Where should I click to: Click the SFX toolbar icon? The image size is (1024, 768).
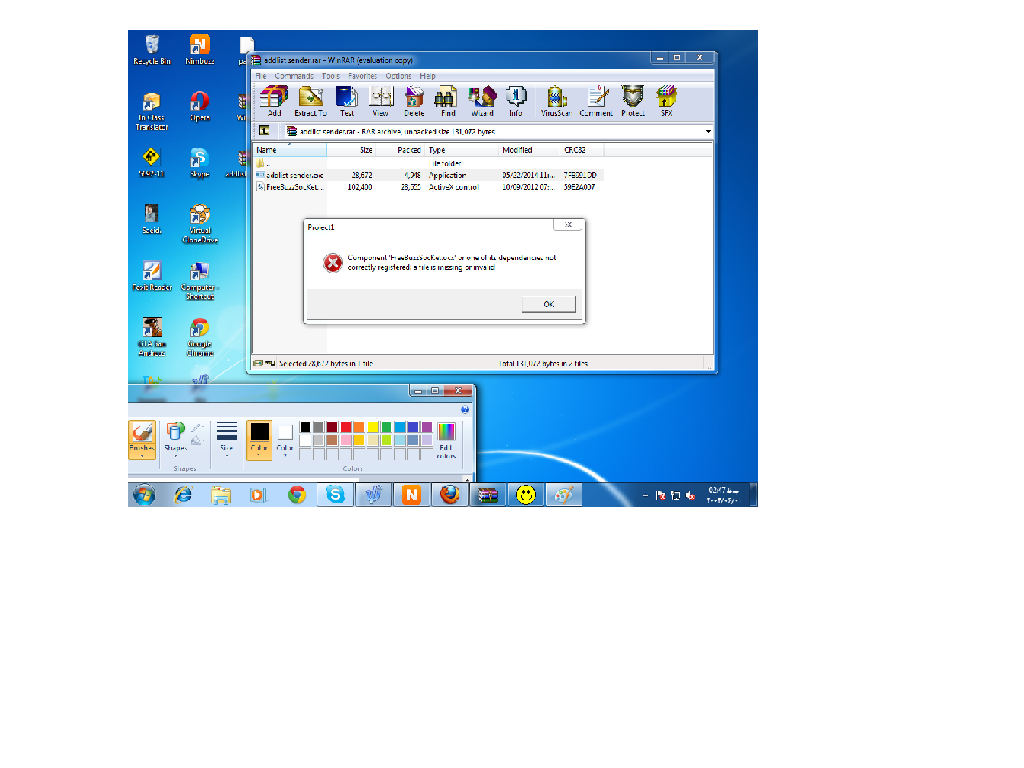pyautogui.click(x=666, y=101)
